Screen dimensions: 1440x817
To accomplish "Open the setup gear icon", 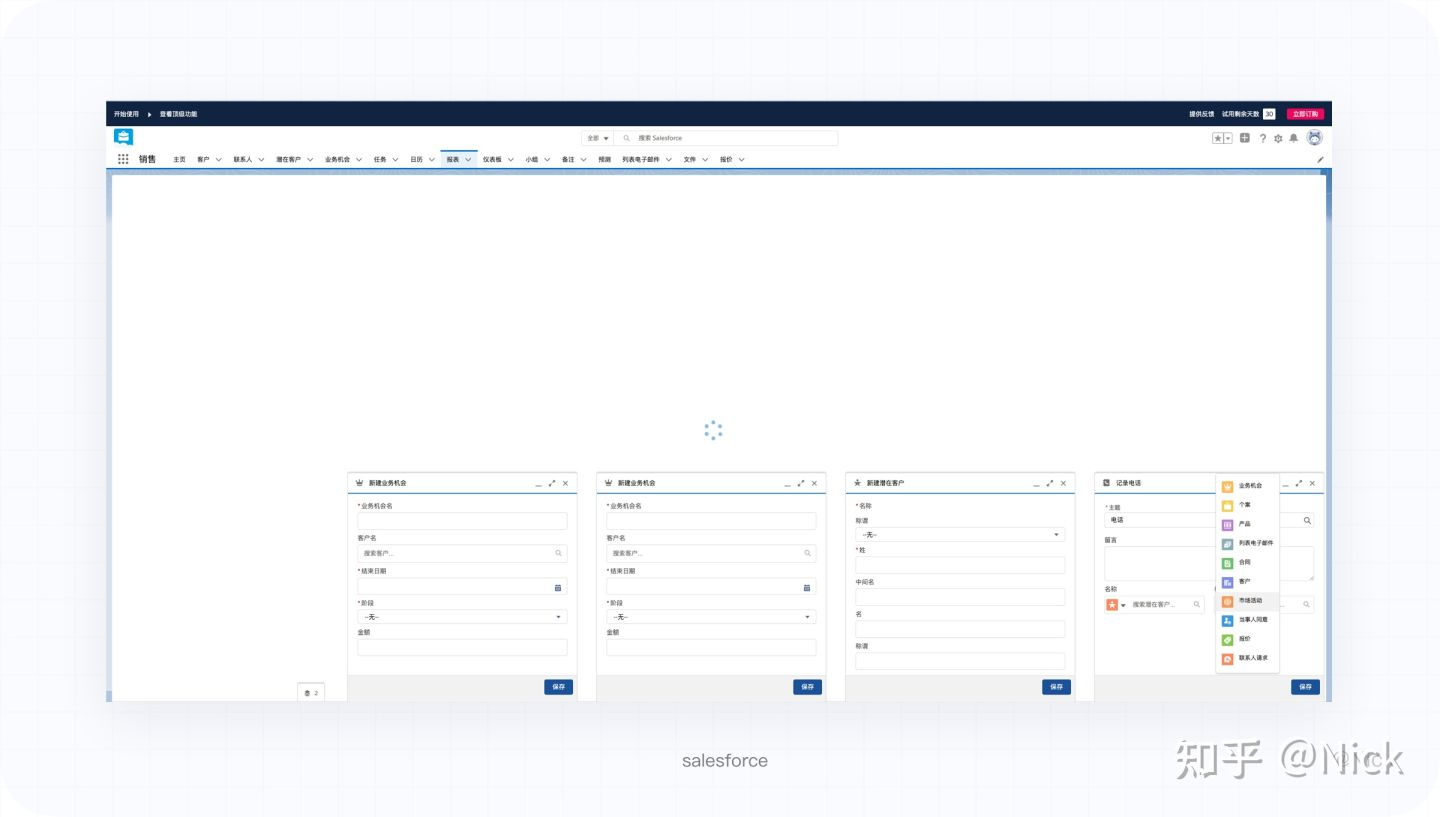I will (1278, 138).
